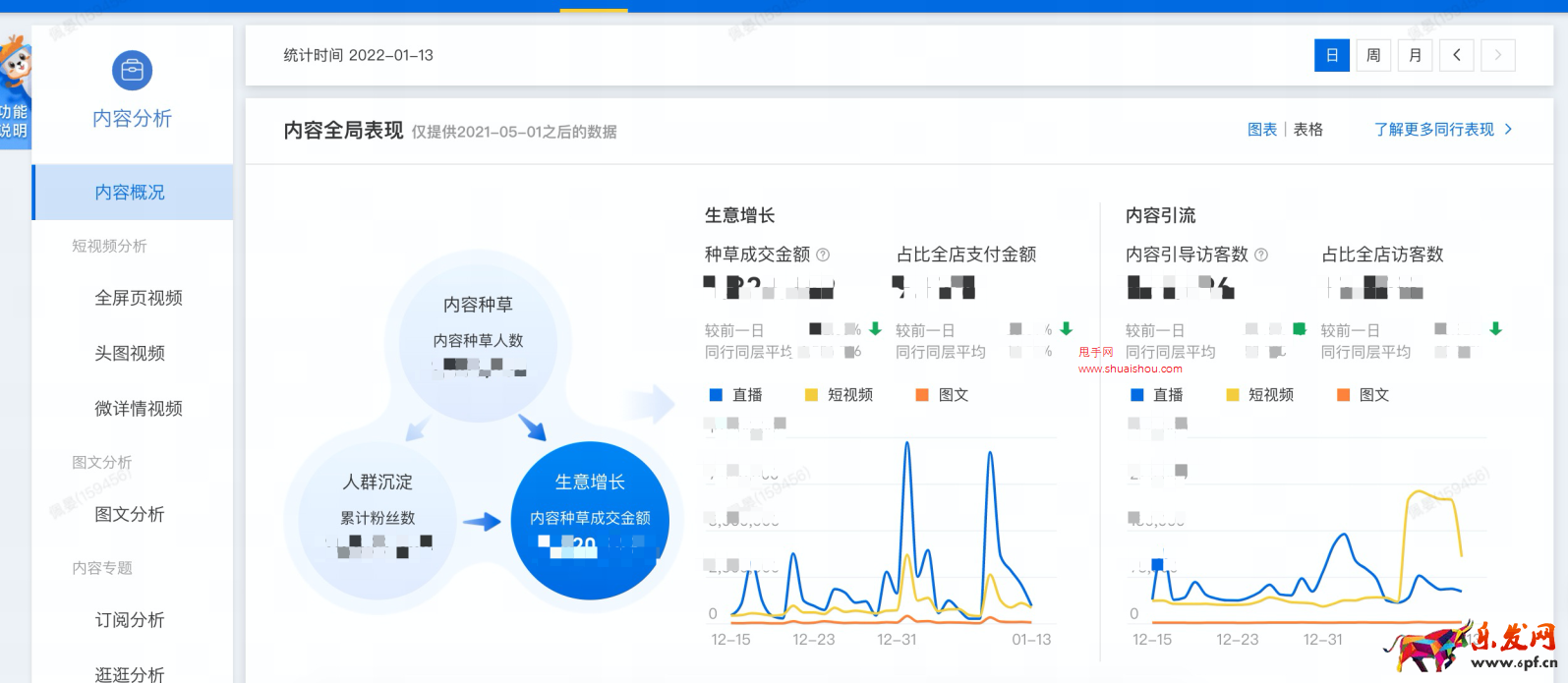Click the 内容专题 sidebar heading

click(102, 568)
